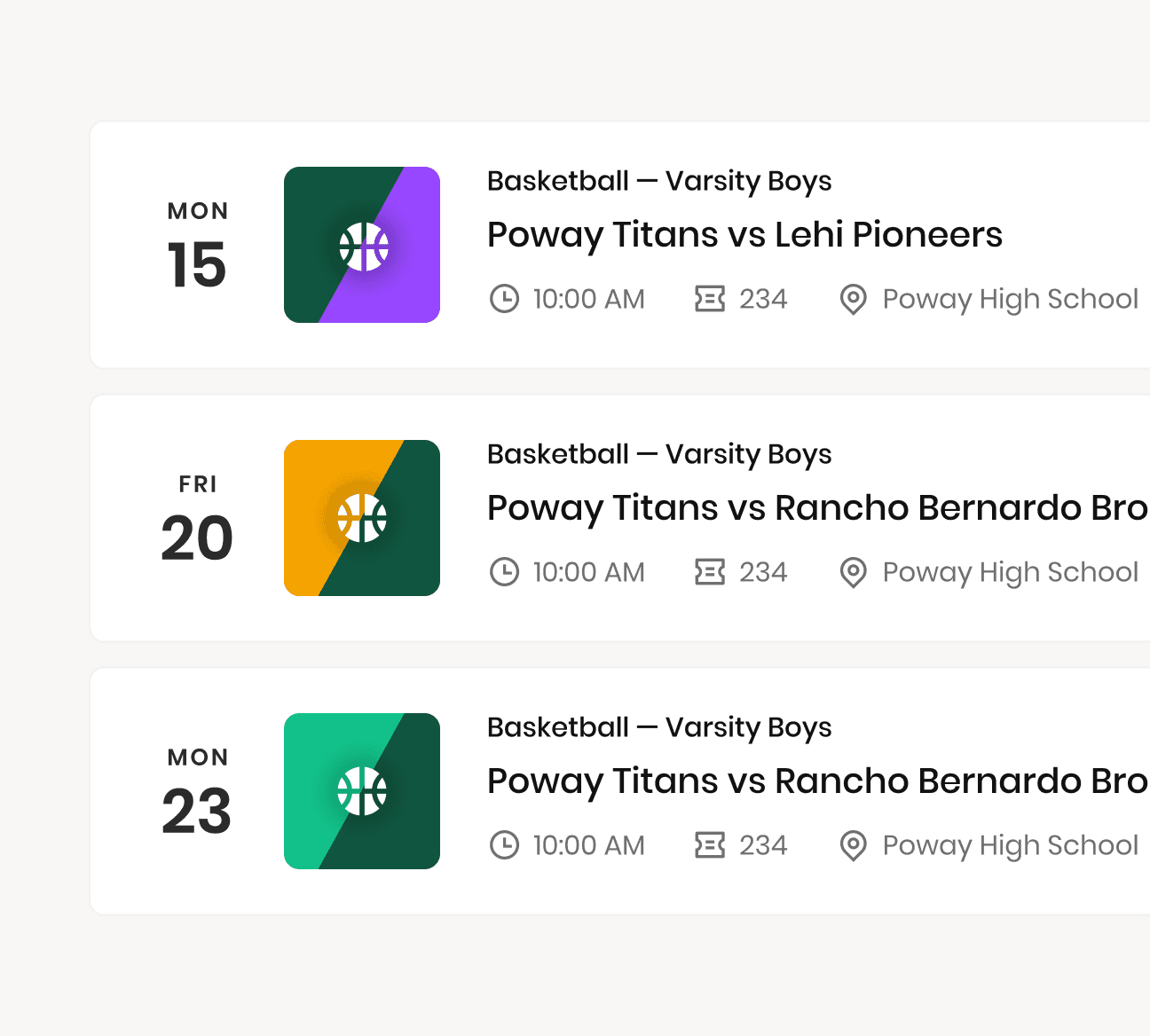Click the ticket icon on the Monday 15 game
Viewport: 1150px width, 1036px height.
[710, 299]
